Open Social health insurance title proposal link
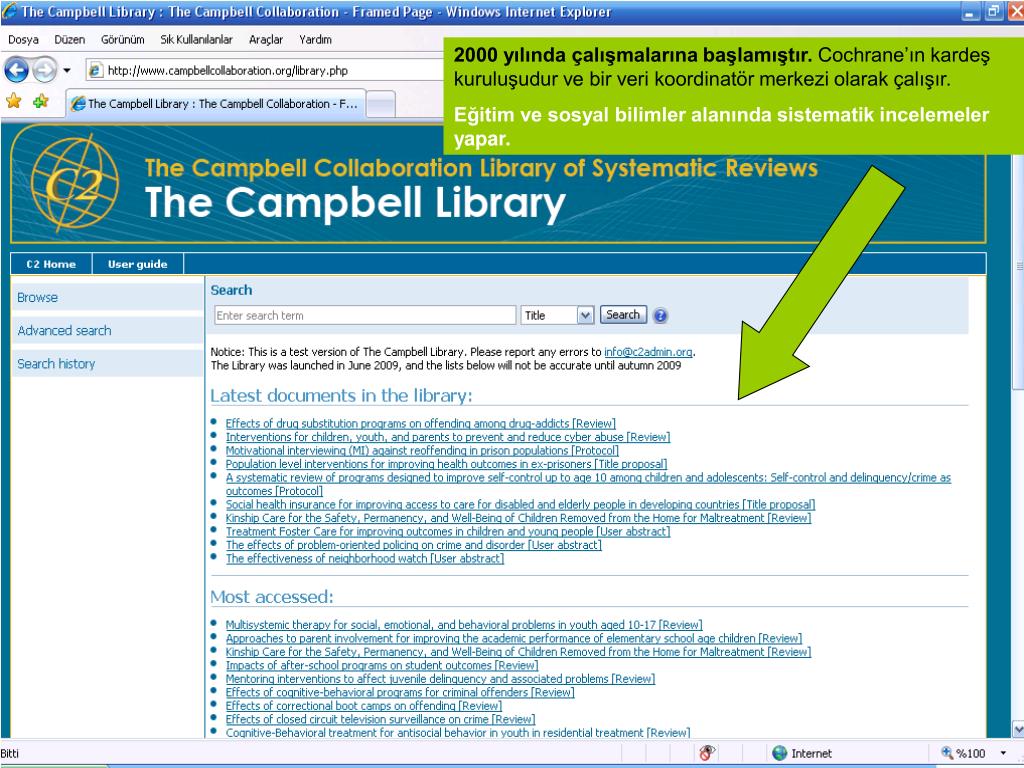Image resolution: width=1024 pixels, height=768 pixels. tap(520, 505)
